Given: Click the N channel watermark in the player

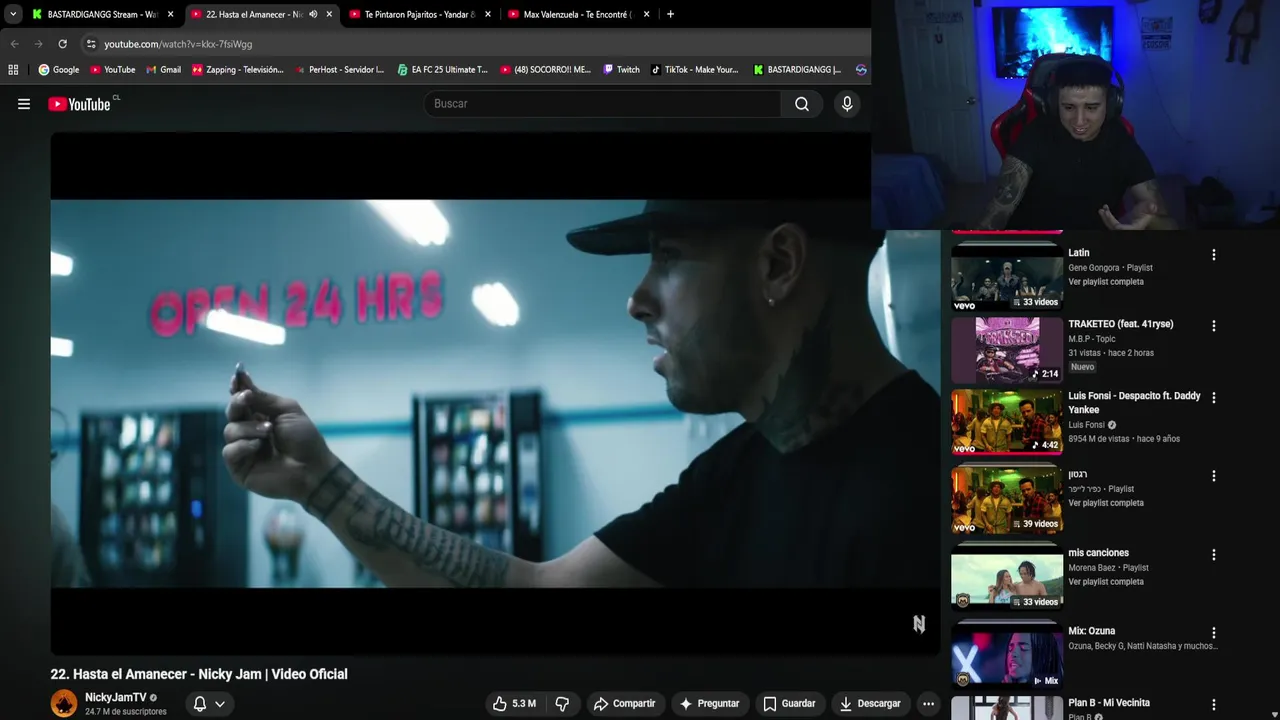Looking at the screenshot, I should click(x=919, y=624).
